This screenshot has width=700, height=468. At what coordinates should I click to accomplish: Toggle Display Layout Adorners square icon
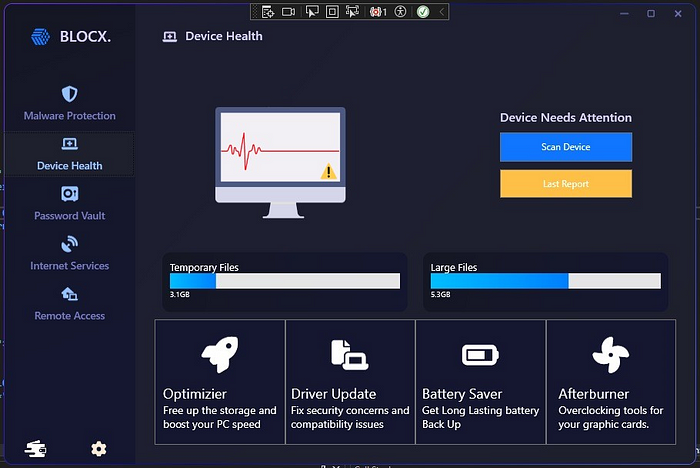tap(332, 12)
